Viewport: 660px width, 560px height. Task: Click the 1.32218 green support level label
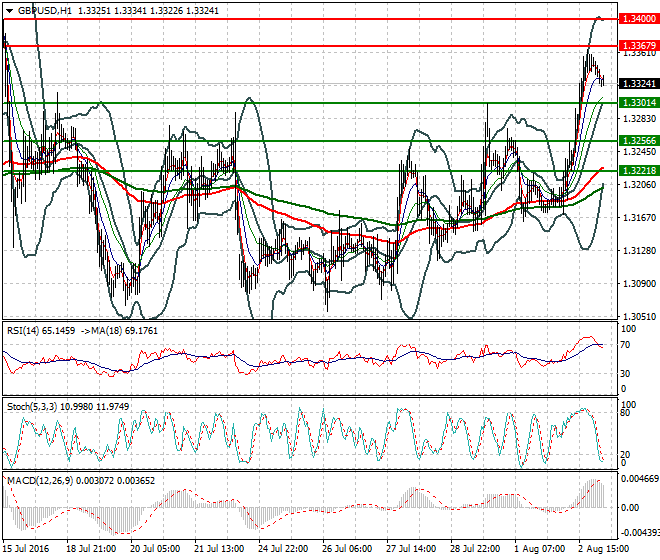pos(639,171)
